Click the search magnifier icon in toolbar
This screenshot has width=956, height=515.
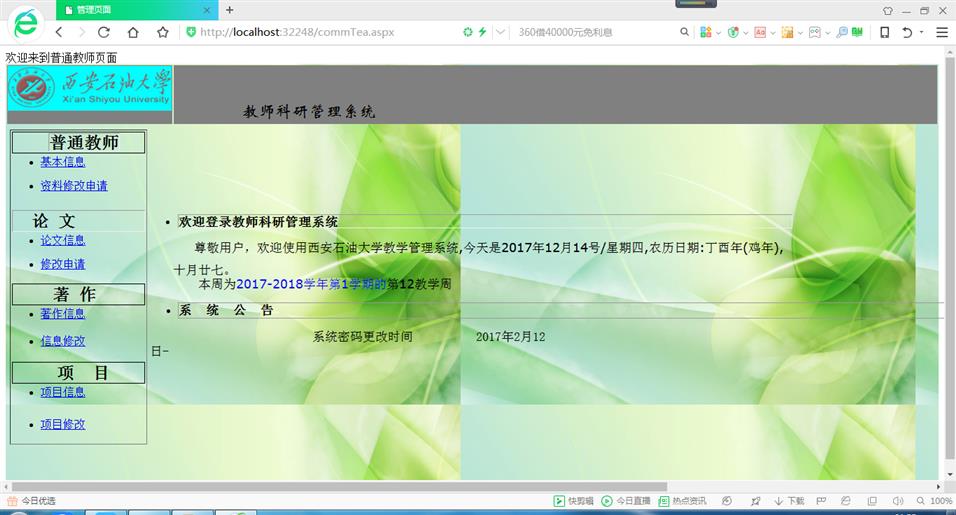685,32
